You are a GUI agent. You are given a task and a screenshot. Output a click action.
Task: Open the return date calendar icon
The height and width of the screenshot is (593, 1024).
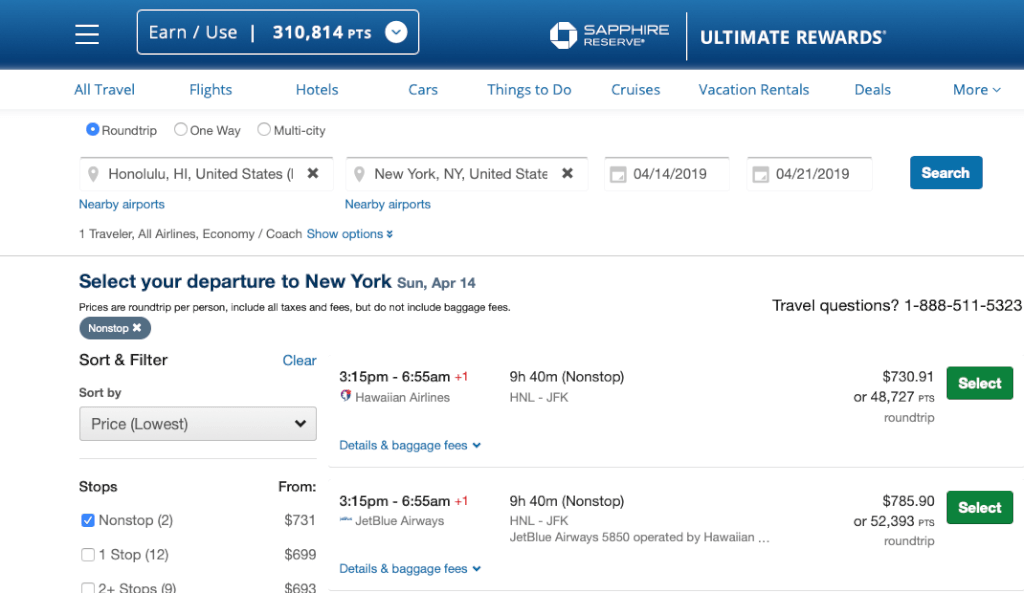coord(760,173)
